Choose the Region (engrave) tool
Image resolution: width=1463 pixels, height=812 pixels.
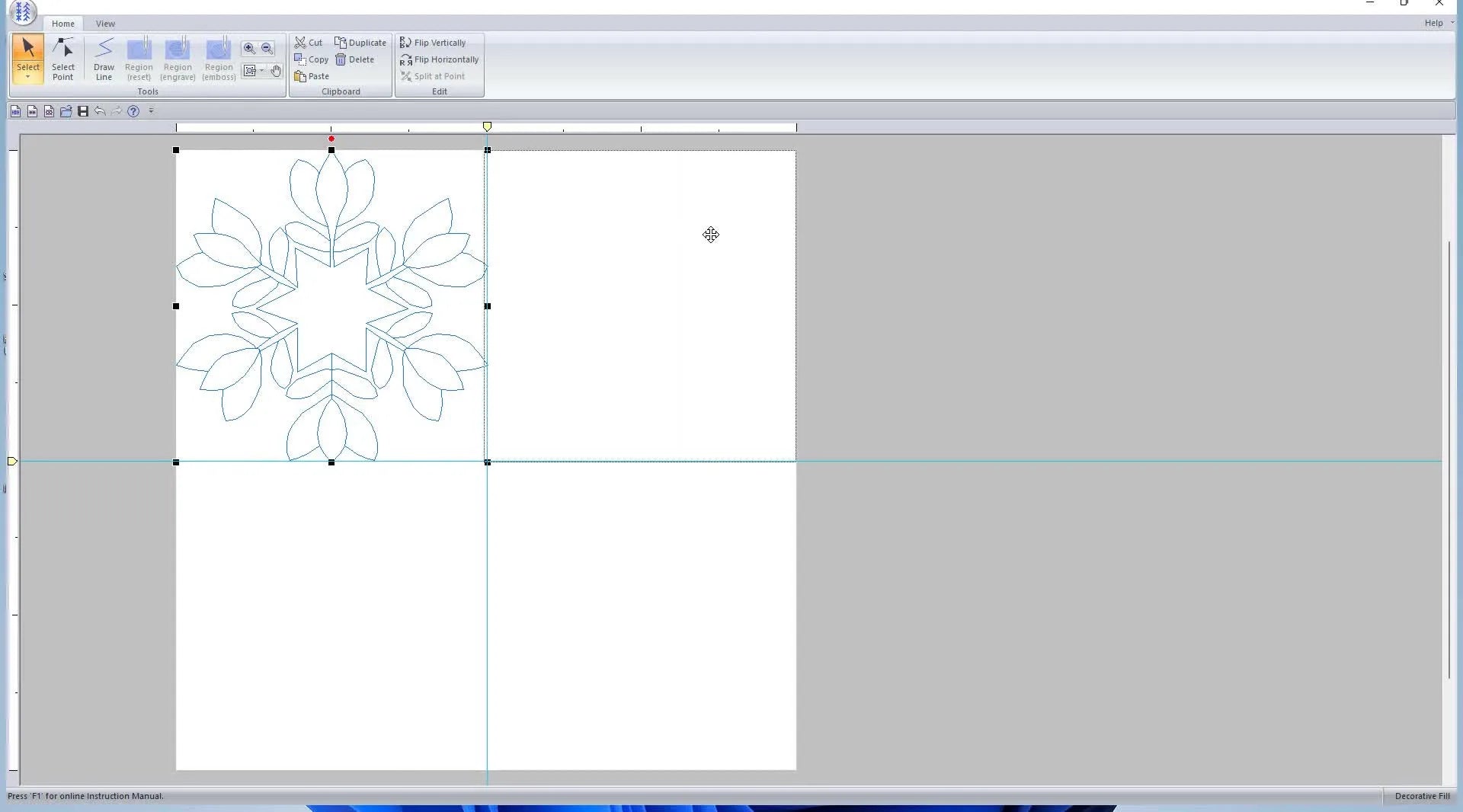[x=178, y=59]
